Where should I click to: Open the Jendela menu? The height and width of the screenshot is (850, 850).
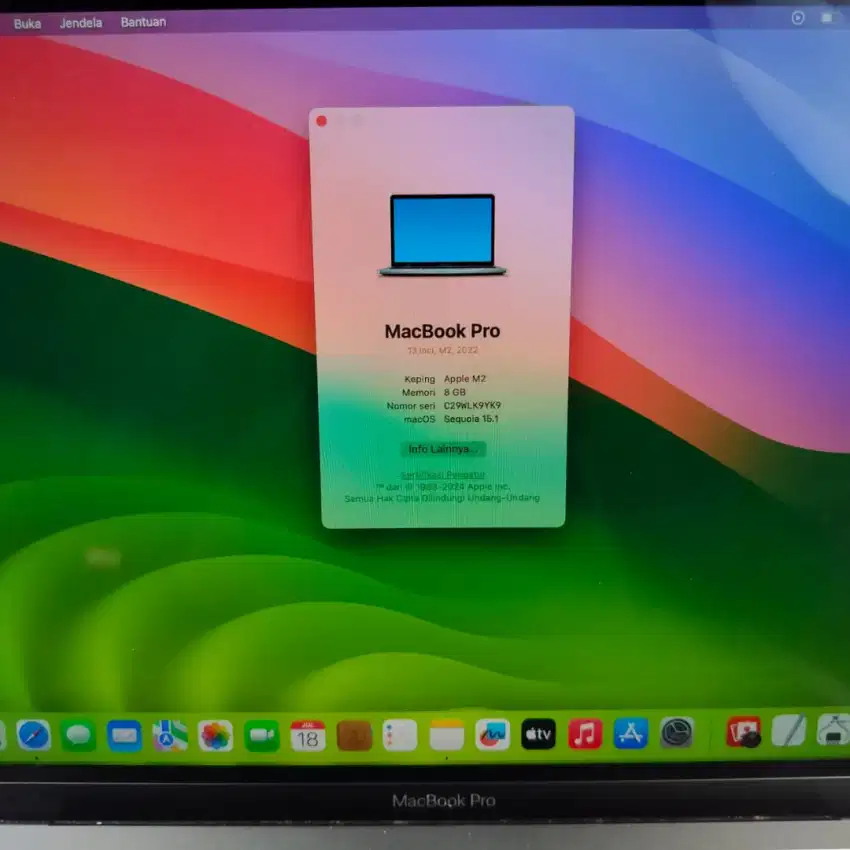tap(81, 23)
